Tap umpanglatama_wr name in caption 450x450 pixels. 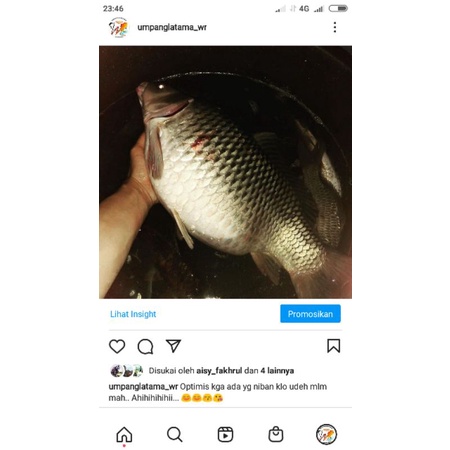tap(143, 387)
